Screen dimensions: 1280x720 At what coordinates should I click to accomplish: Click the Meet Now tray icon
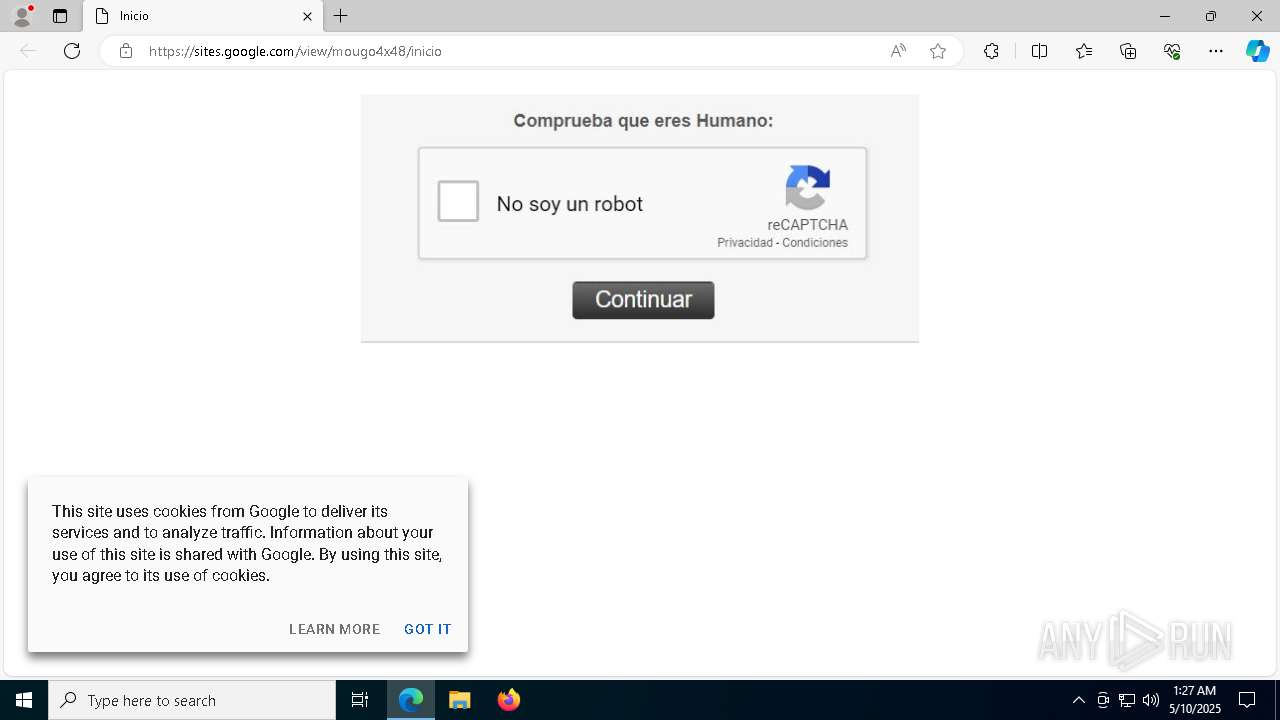point(1103,700)
